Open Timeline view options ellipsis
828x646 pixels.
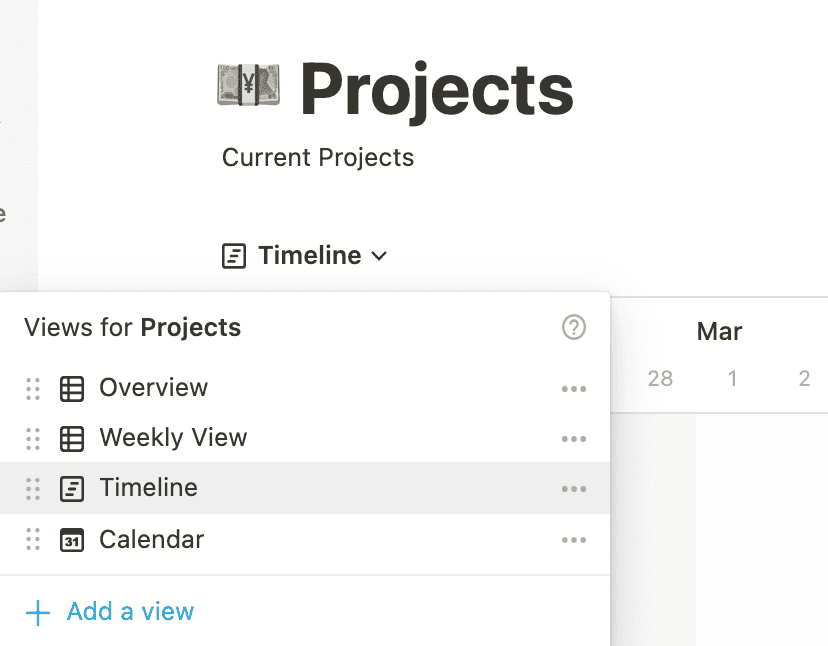click(x=574, y=488)
